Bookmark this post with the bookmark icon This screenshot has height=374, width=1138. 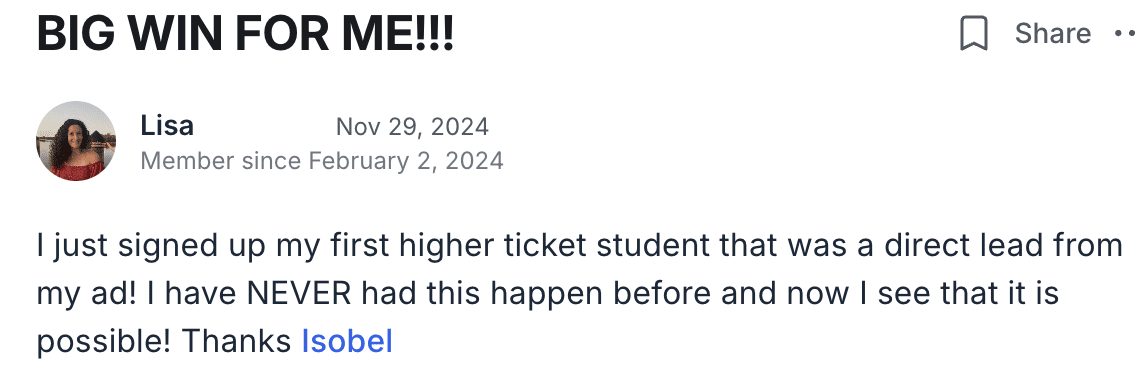(974, 33)
